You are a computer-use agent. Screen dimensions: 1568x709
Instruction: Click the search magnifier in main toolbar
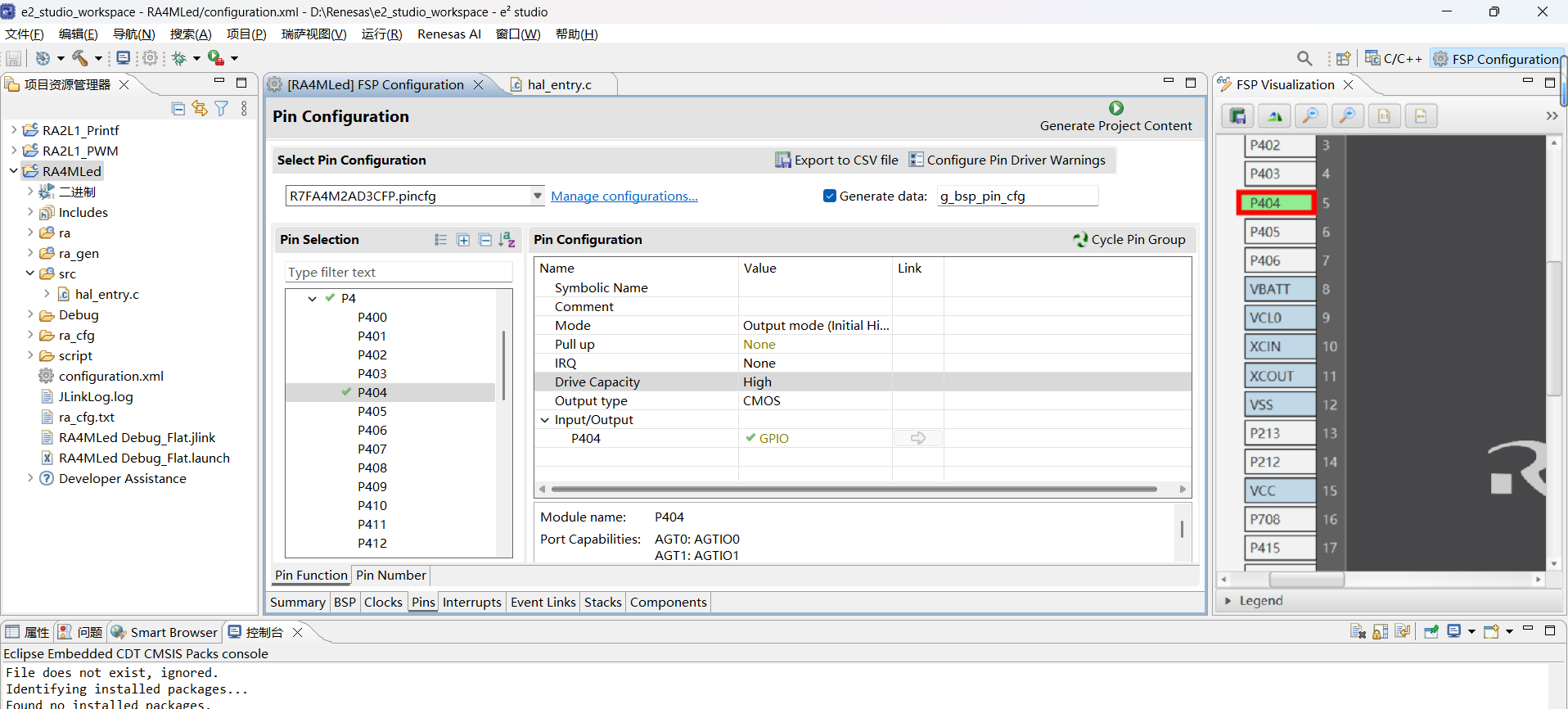(x=1304, y=58)
